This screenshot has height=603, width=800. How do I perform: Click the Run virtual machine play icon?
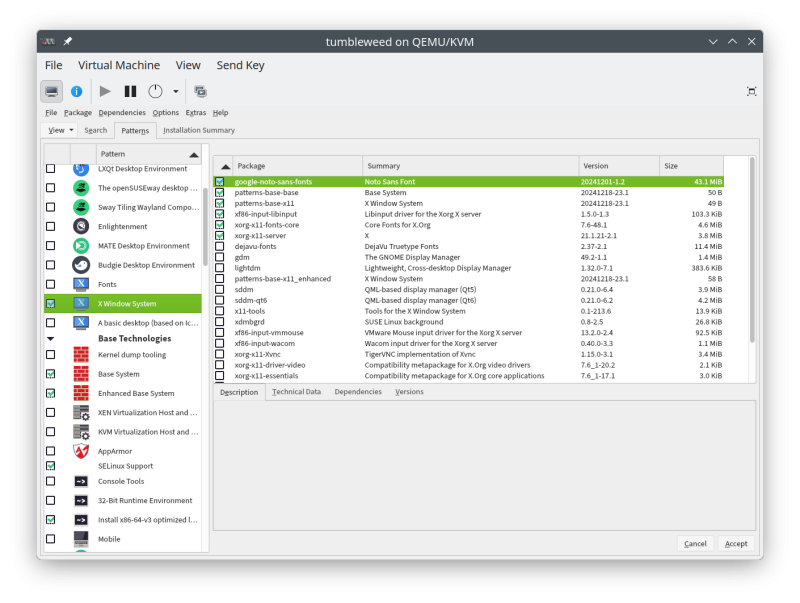[105, 92]
